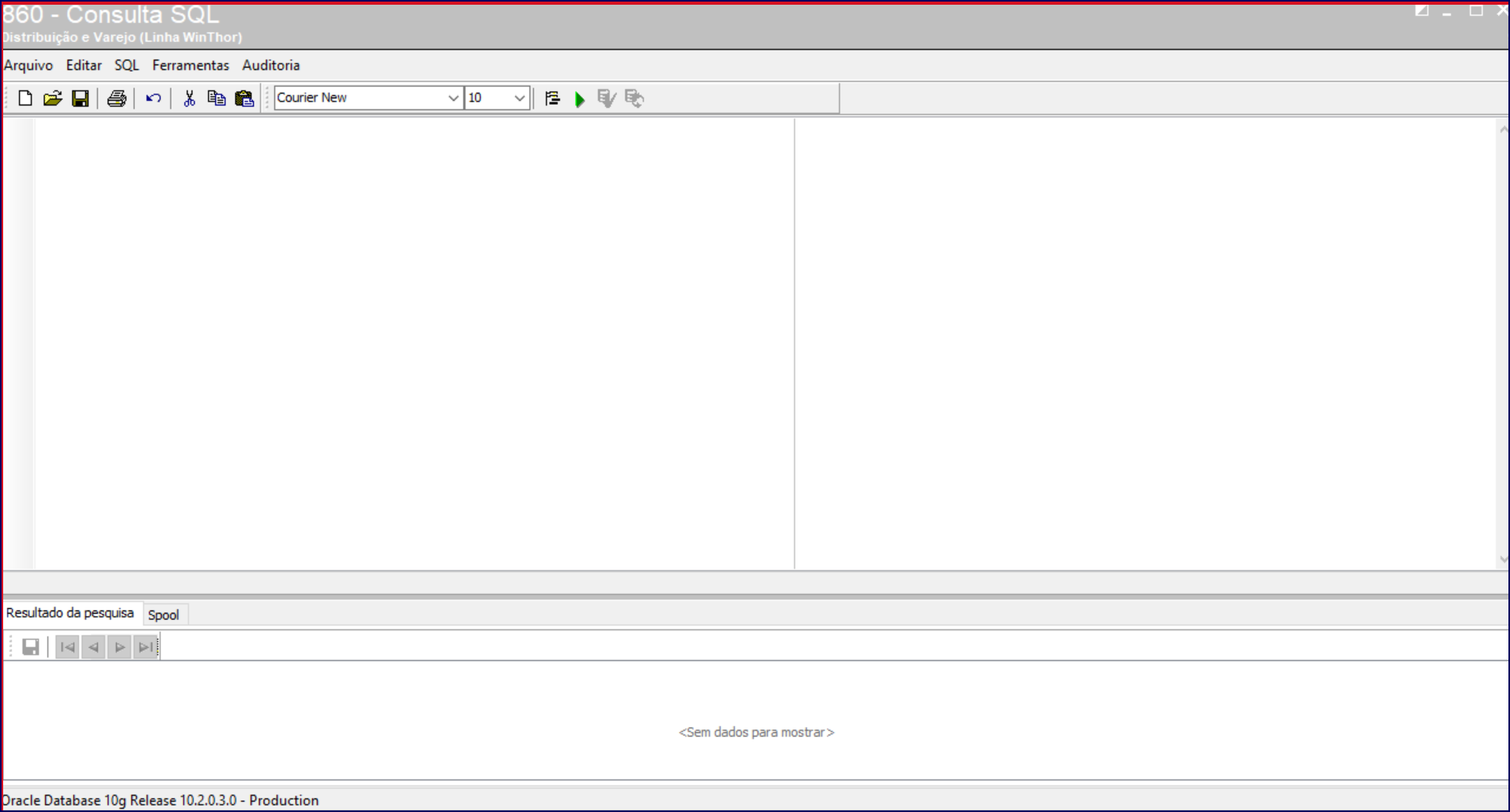
Task: Click Oracle Database status bar text
Action: pos(160,800)
